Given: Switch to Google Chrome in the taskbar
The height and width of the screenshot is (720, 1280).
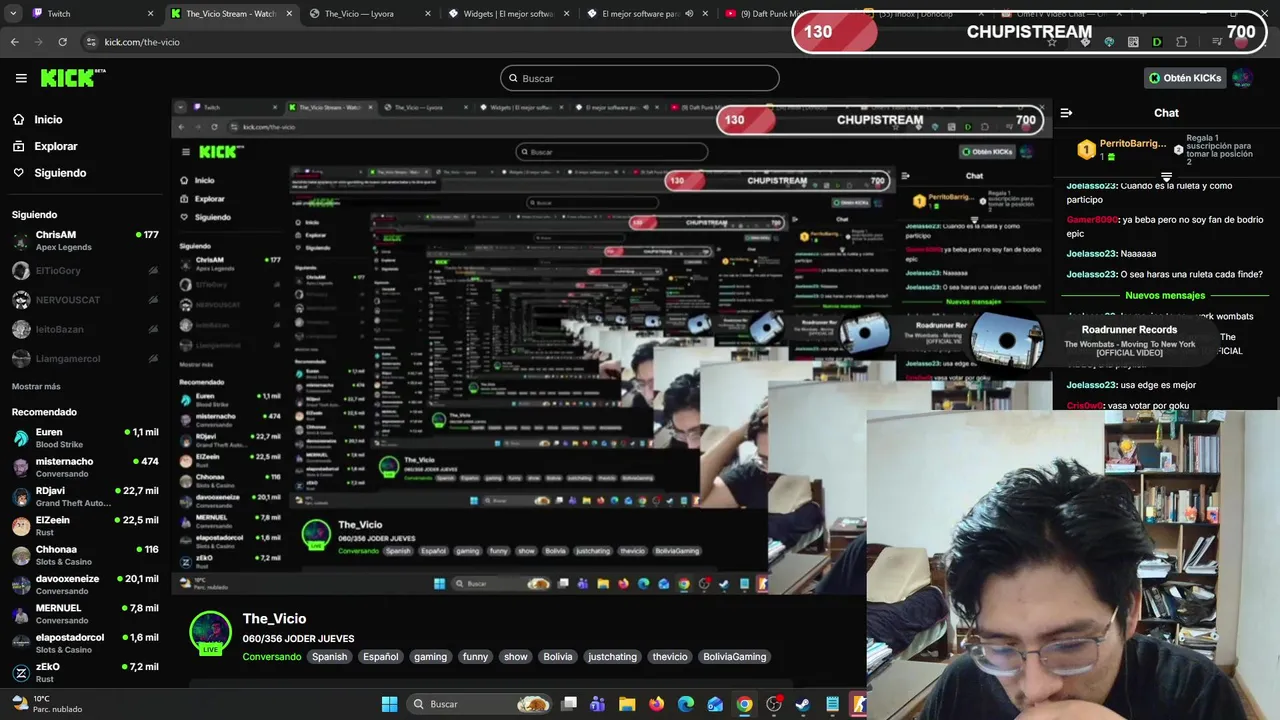Looking at the screenshot, I should (744, 704).
